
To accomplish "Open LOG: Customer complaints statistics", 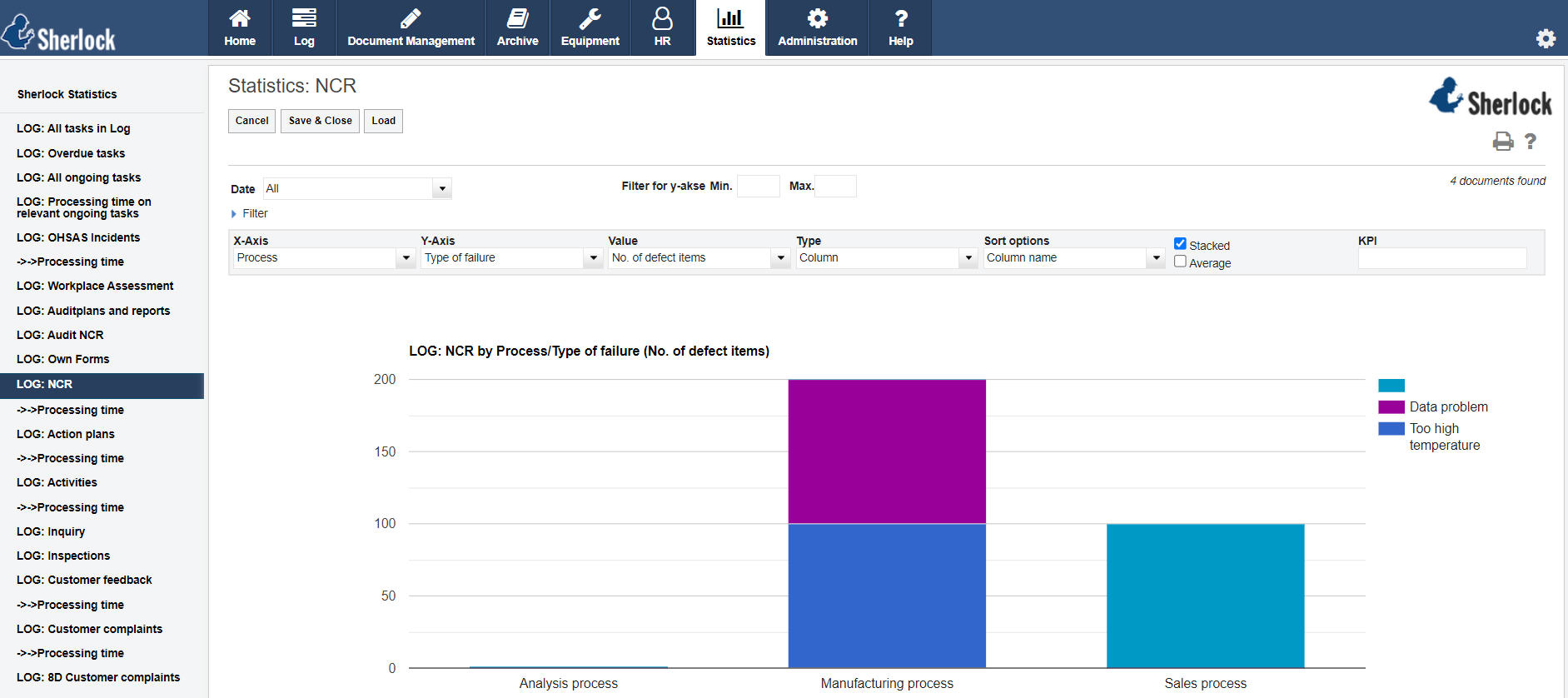I will pos(89,629).
